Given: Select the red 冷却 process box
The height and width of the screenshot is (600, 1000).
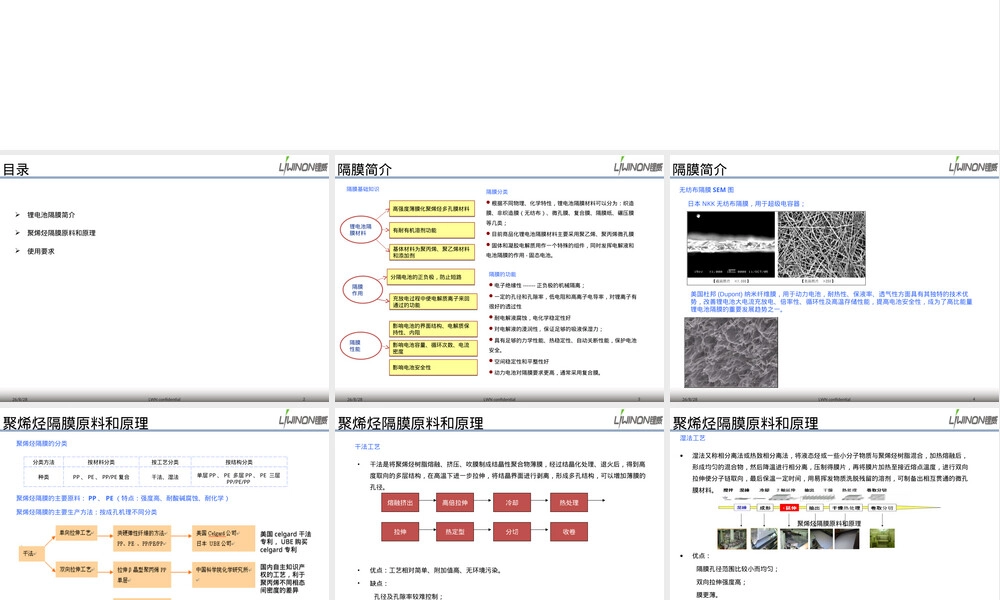Looking at the screenshot, I should (512, 502).
